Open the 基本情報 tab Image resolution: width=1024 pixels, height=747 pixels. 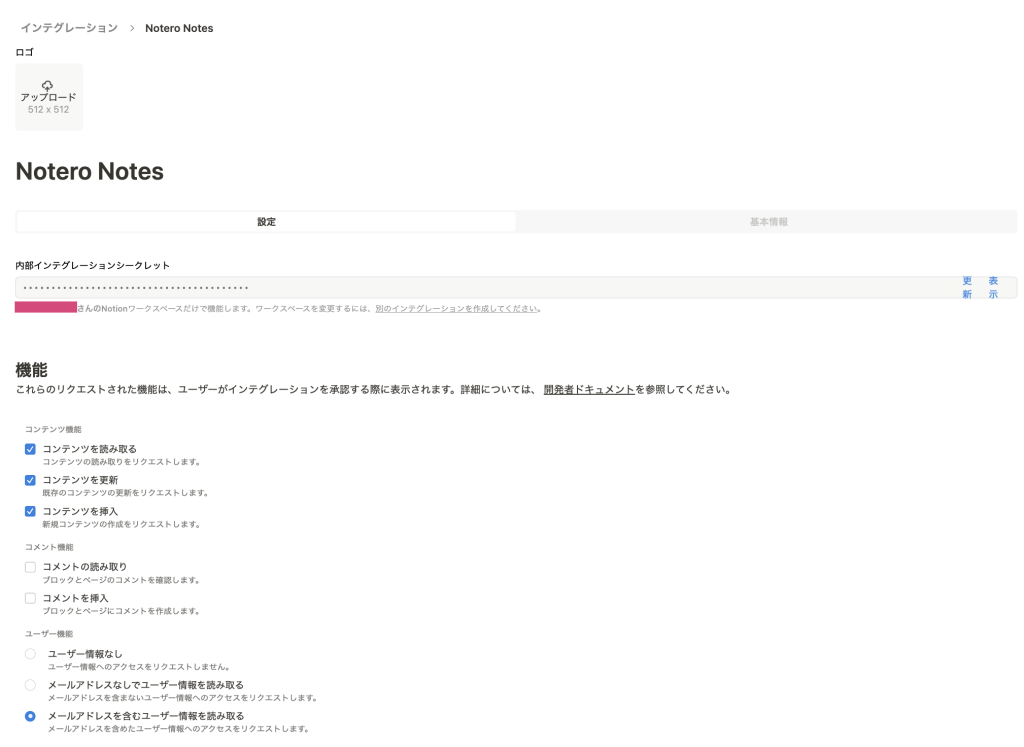coord(768,222)
